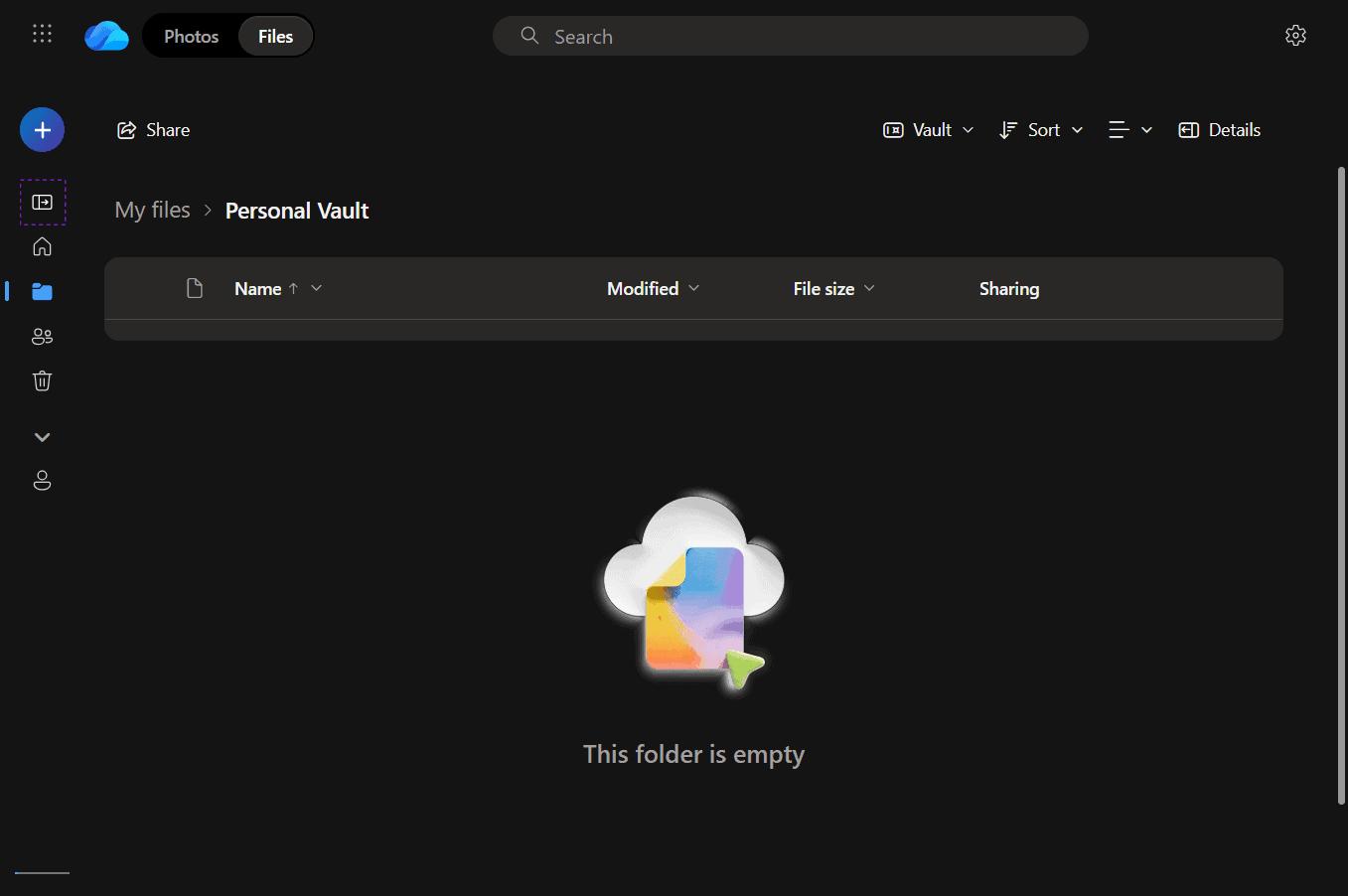Screen dimensions: 1348x896
Task: Click the blue Add new plus button
Action: click(x=42, y=130)
